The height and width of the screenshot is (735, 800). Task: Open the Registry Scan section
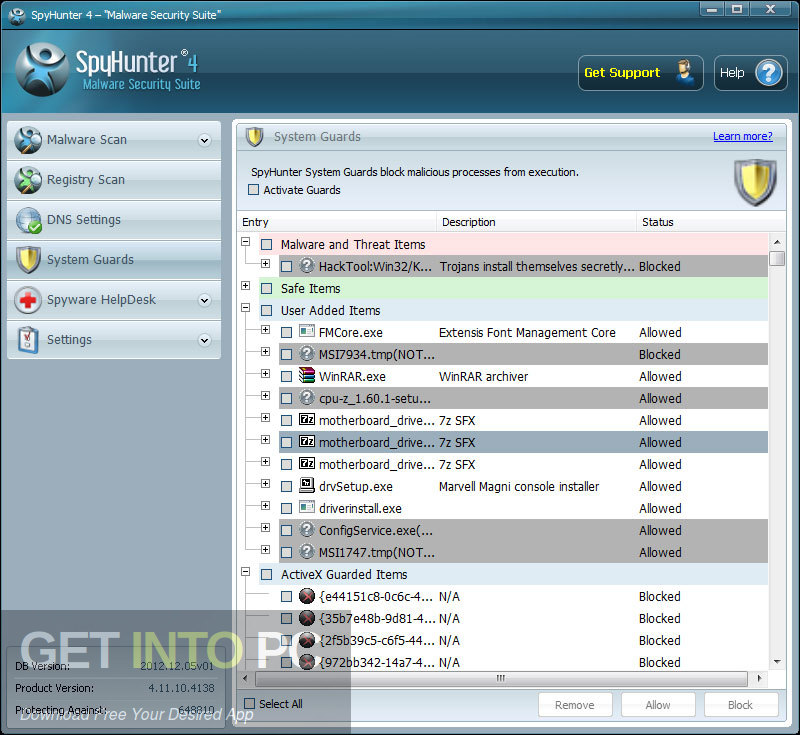[x=114, y=180]
